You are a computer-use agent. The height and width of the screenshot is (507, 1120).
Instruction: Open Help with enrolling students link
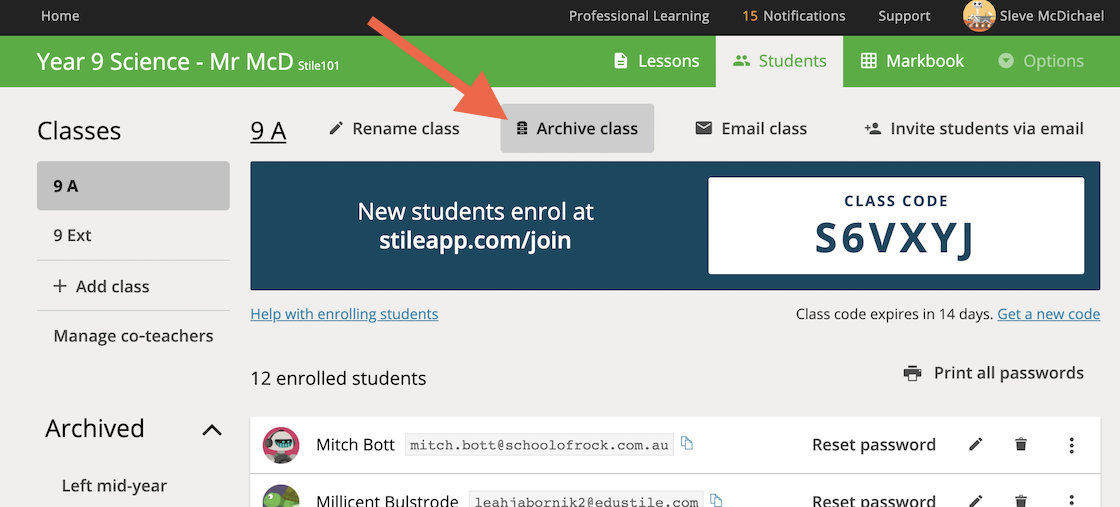(x=344, y=314)
